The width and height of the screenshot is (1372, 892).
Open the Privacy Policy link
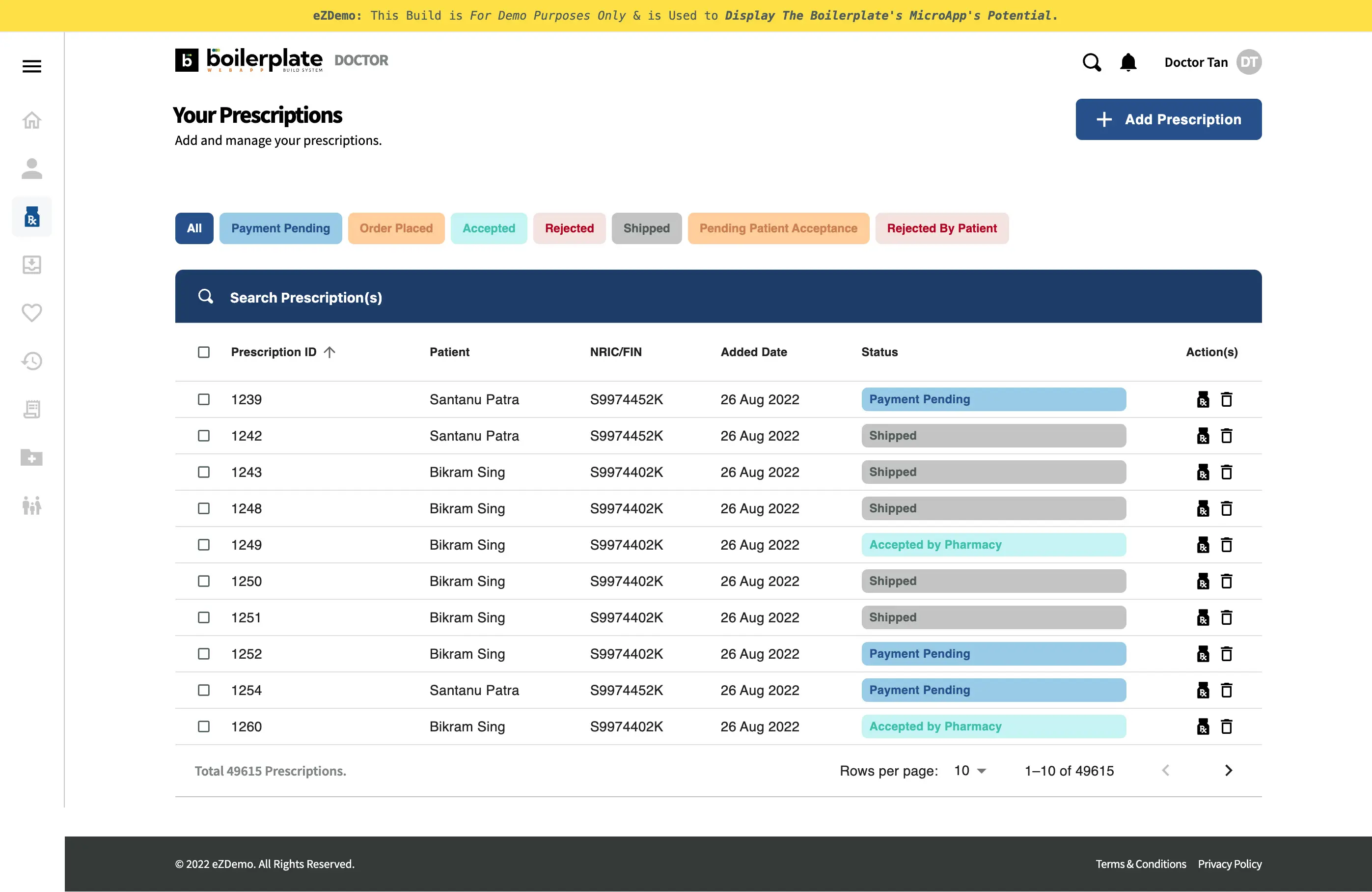tap(1229, 864)
